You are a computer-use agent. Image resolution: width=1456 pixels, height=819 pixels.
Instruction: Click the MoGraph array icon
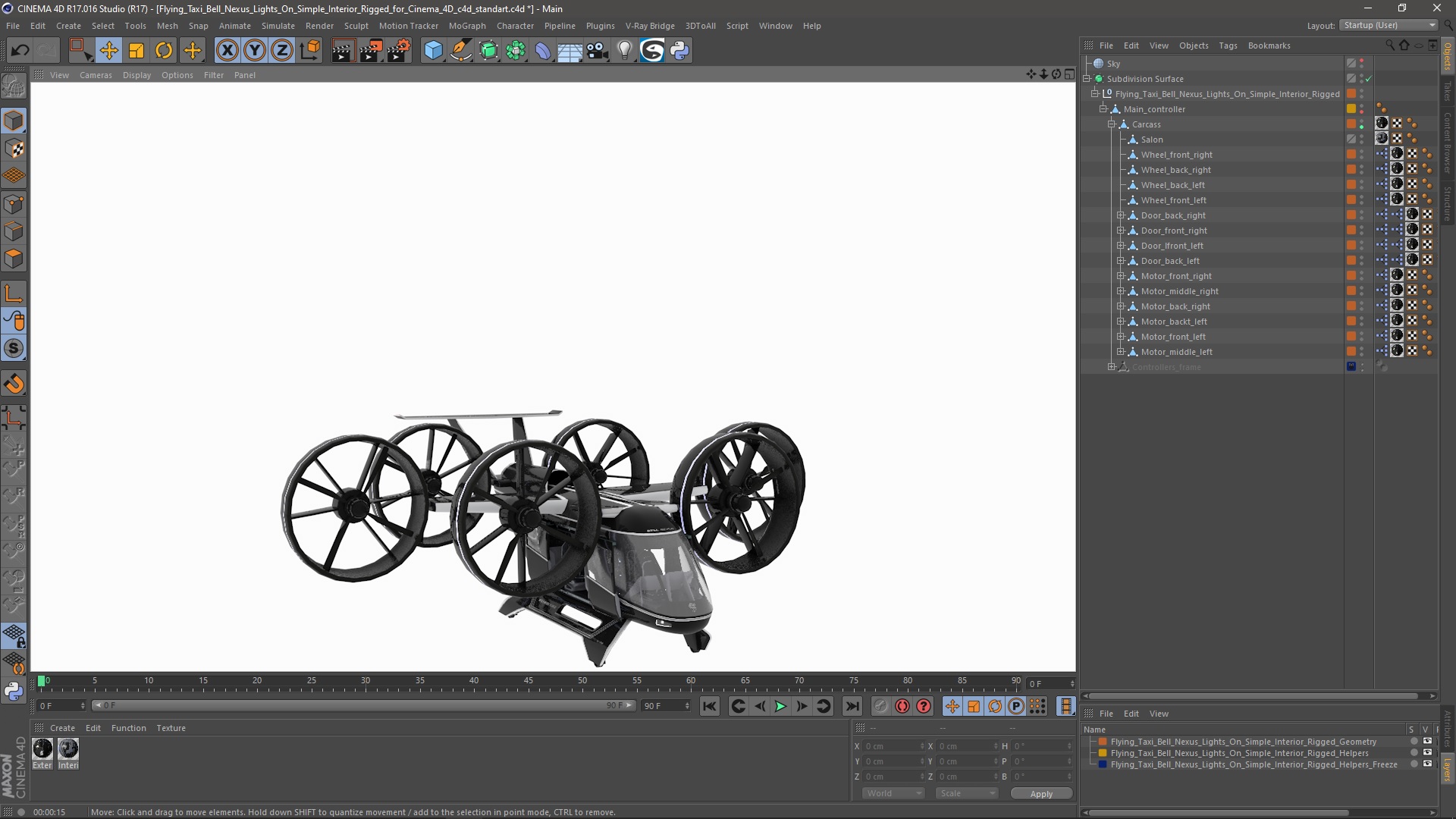click(x=516, y=51)
